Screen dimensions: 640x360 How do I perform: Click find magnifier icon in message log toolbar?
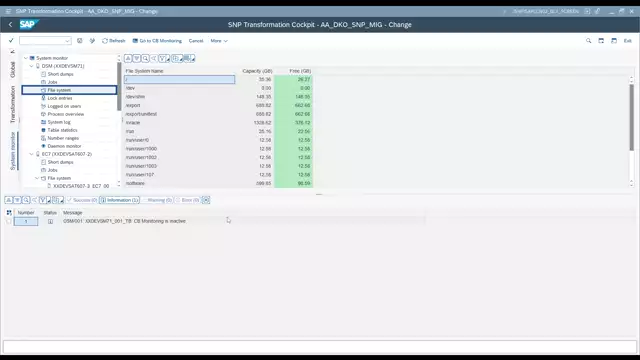click(26, 200)
